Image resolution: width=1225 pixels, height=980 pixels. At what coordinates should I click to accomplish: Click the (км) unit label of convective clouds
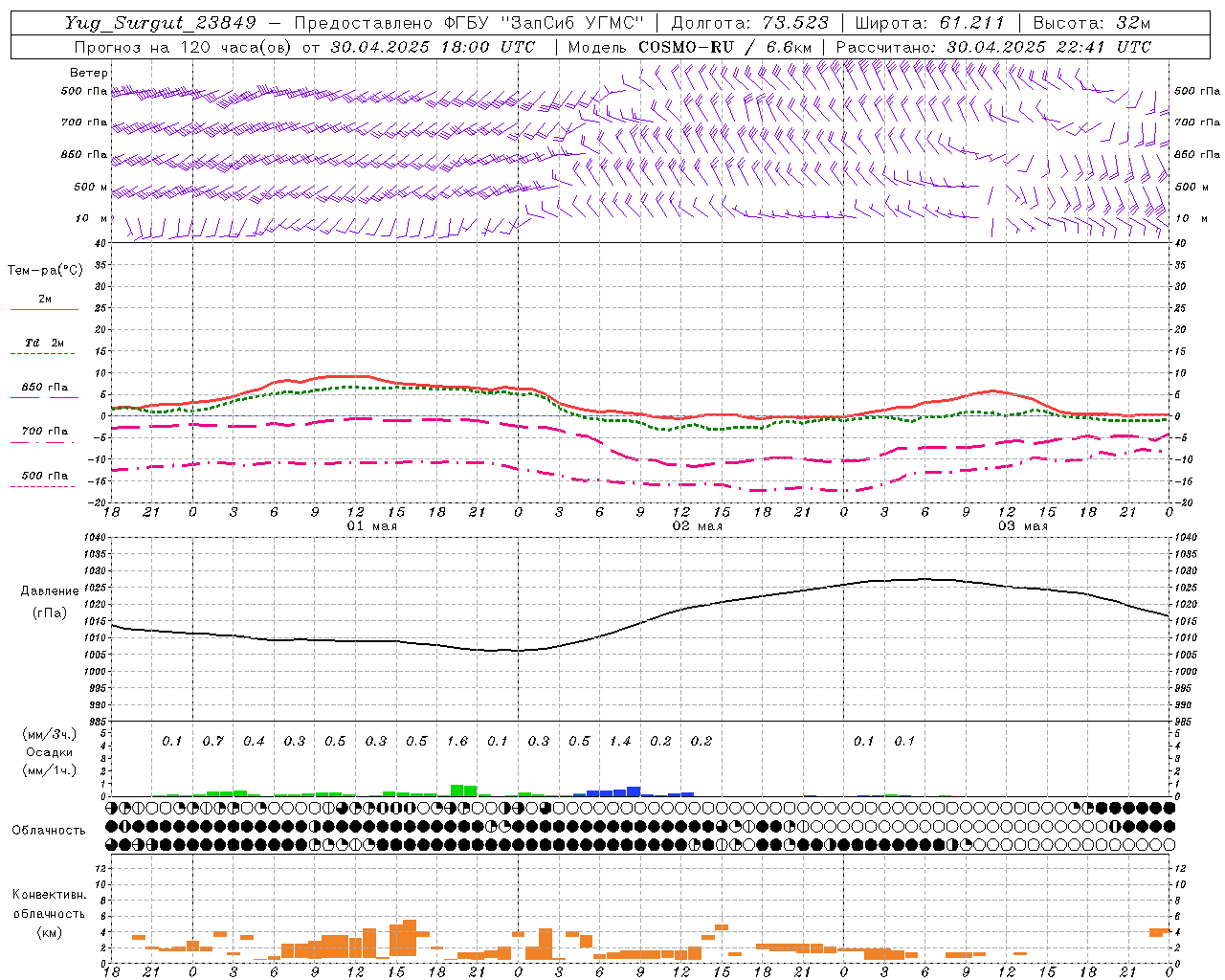50,932
